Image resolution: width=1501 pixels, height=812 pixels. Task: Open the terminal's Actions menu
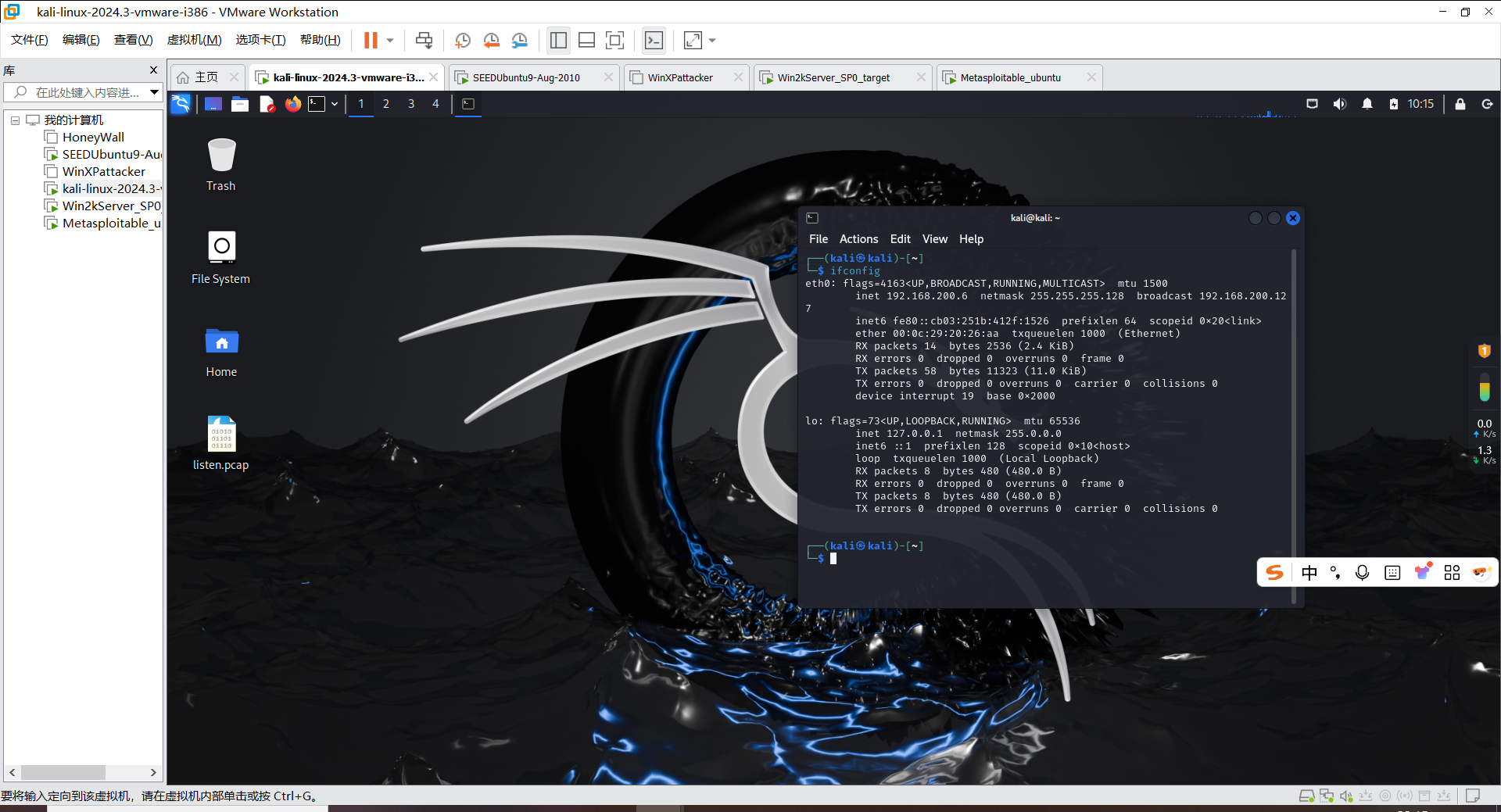pyautogui.click(x=858, y=239)
